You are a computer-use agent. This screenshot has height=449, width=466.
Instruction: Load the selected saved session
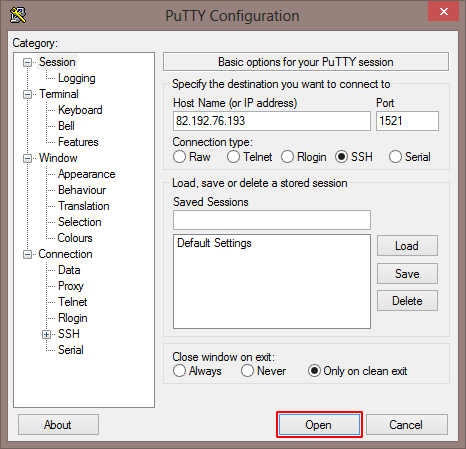[x=407, y=246]
